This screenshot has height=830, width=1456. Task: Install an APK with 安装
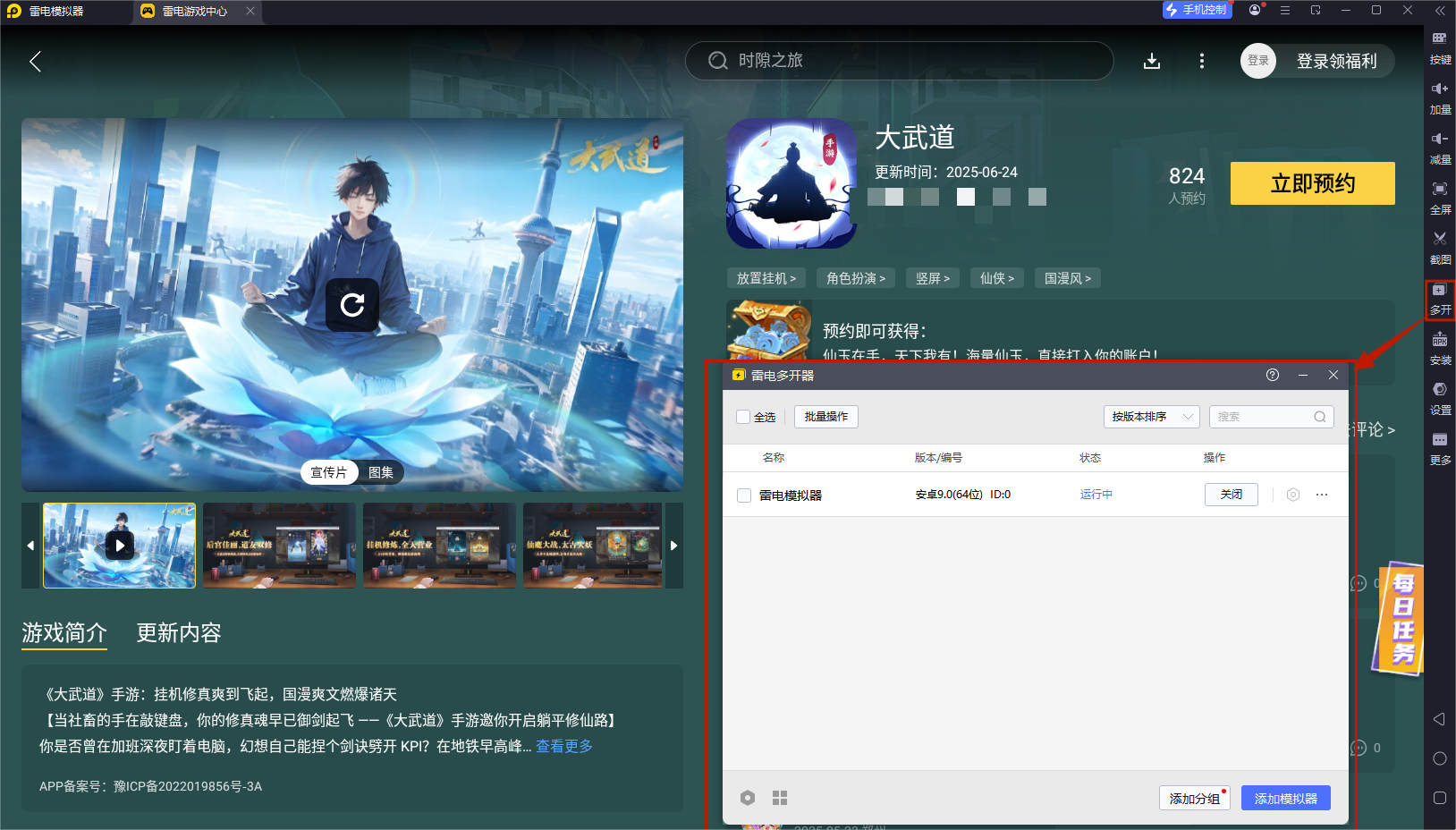[x=1440, y=350]
